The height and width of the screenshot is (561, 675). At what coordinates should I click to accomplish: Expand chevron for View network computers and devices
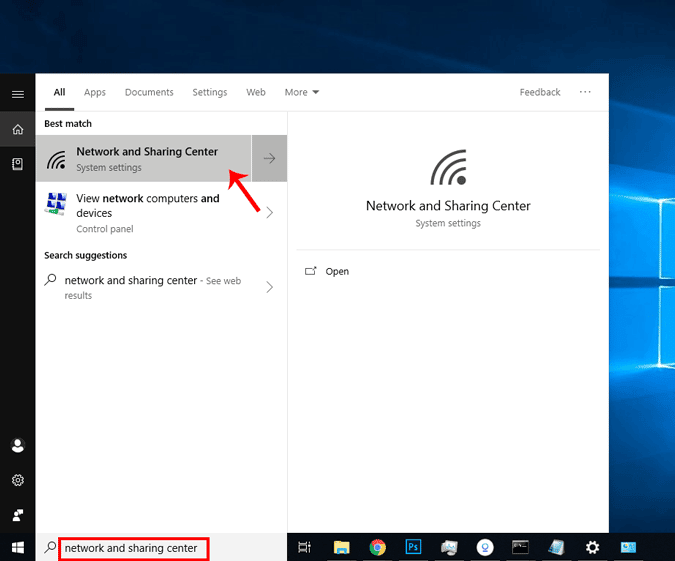point(269,212)
